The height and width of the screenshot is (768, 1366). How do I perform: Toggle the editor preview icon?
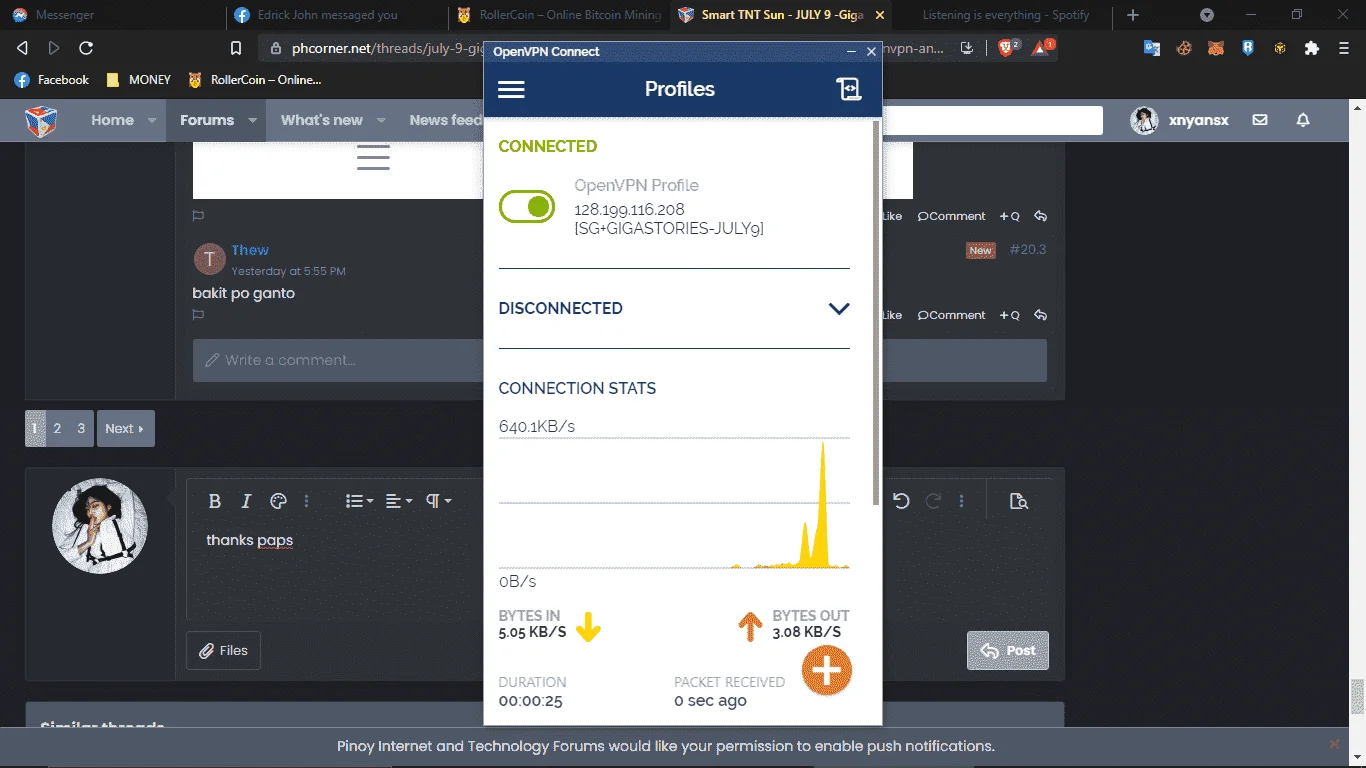(1019, 501)
